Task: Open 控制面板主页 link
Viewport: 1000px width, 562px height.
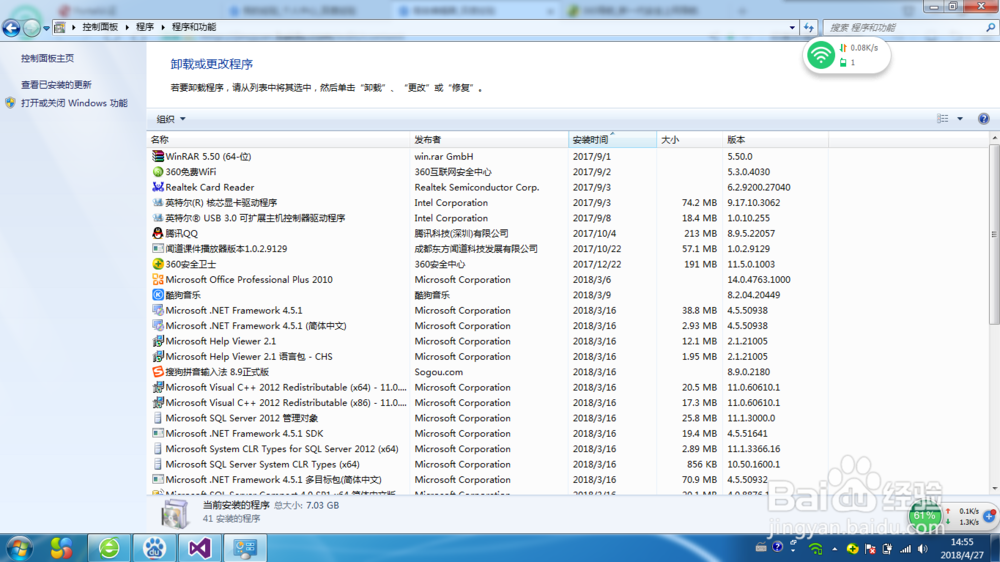Action: [x=47, y=58]
